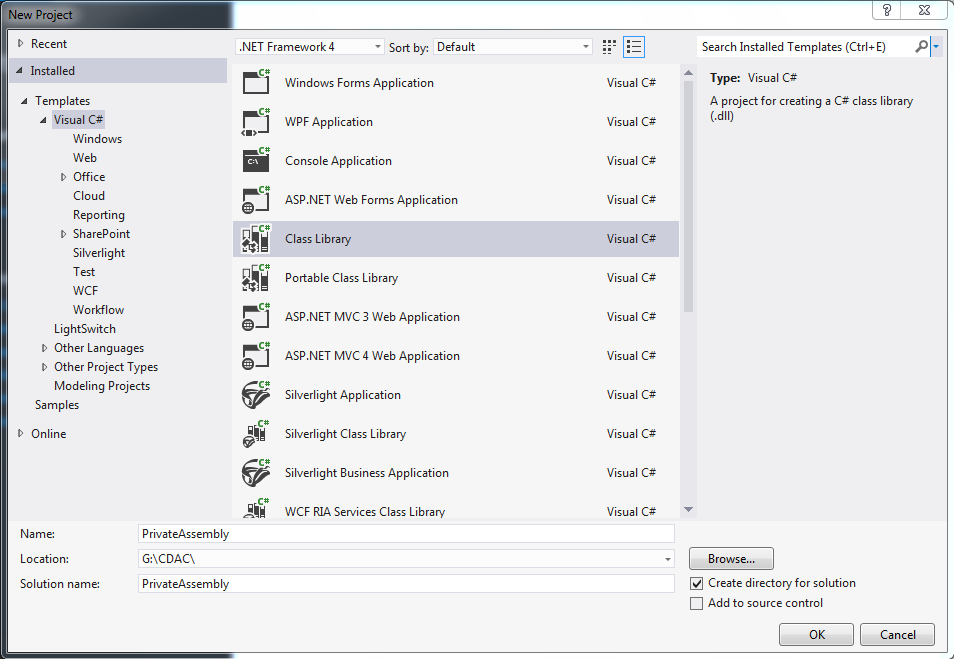Click the search magnifier icon
This screenshot has width=954, height=659.
pos(921,47)
